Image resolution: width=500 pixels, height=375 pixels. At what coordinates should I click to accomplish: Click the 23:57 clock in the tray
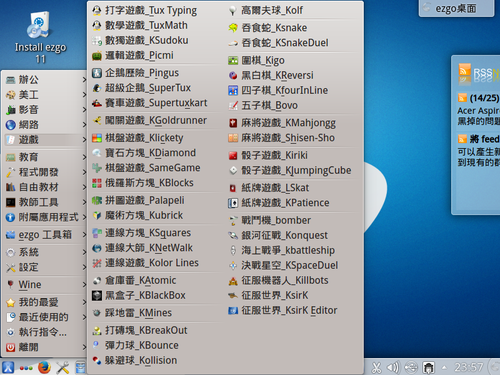click(x=468, y=368)
